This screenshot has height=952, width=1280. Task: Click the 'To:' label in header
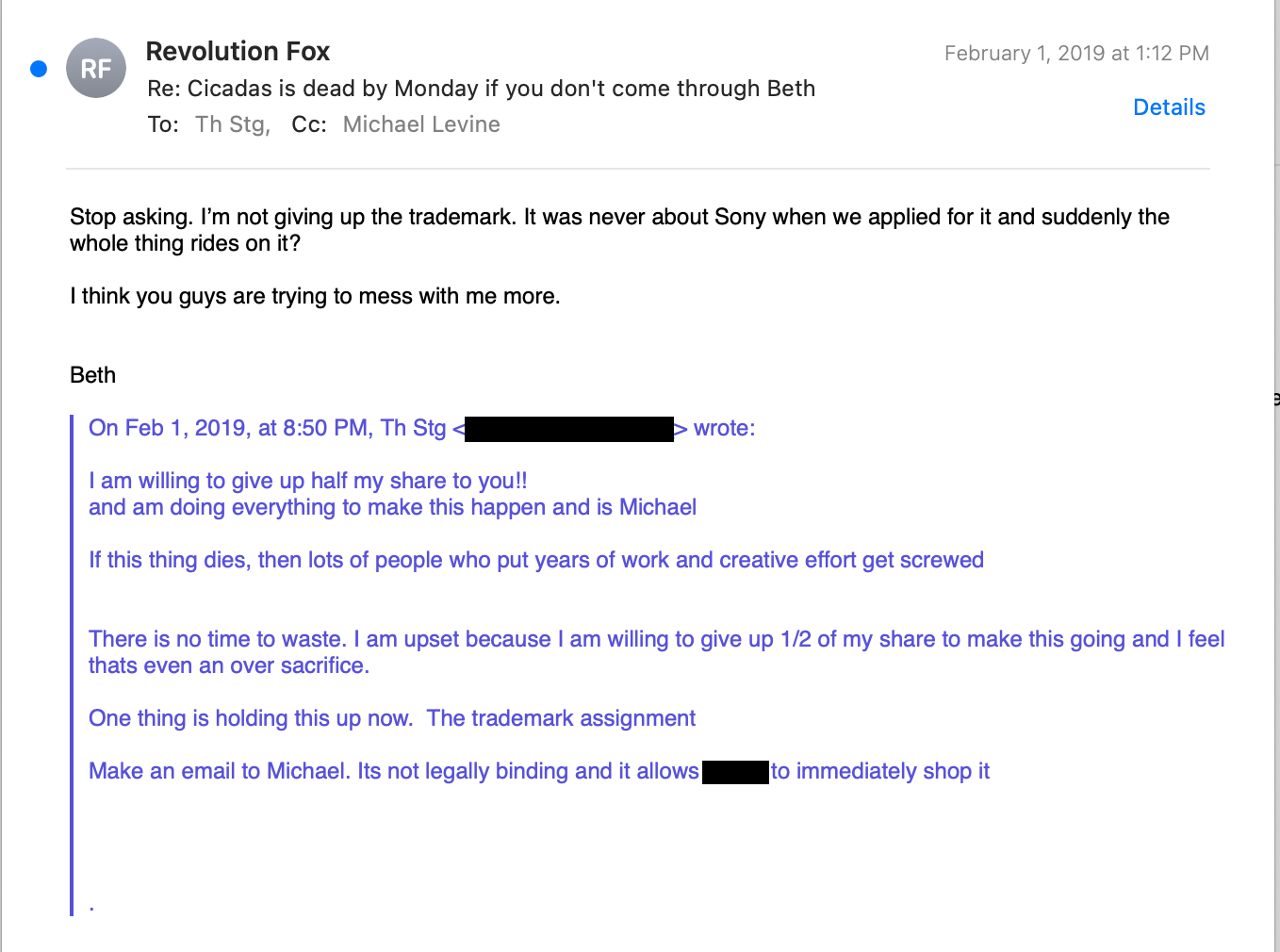(163, 124)
